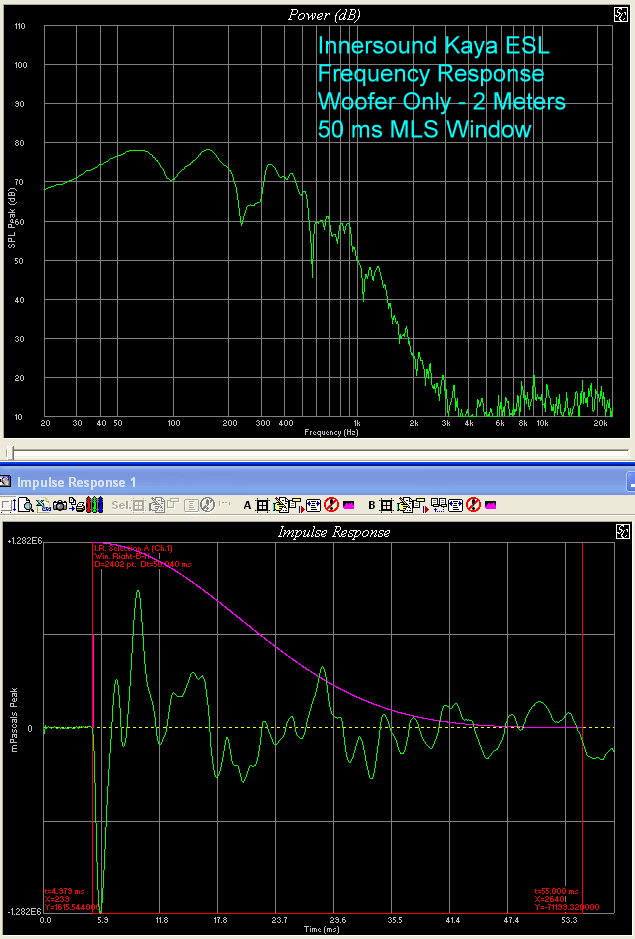The width and height of the screenshot is (635, 939).
Task: Click the 't=4.979 ms' cursor readout
Action: (x=64, y=892)
